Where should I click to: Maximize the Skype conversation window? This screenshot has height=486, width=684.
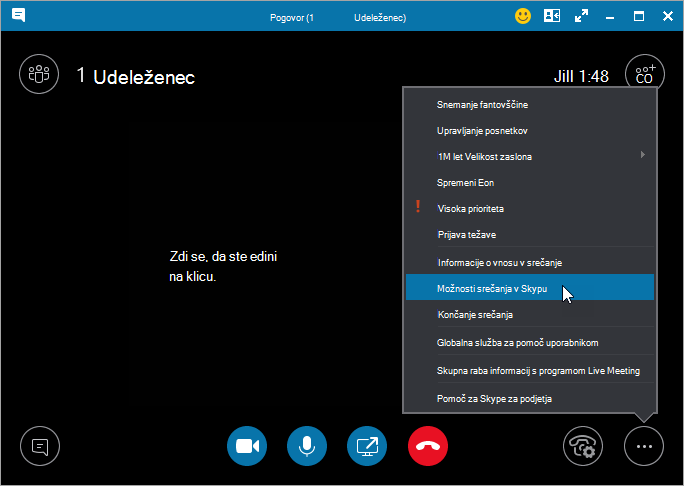pyautogui.click(x=639, y=17)
